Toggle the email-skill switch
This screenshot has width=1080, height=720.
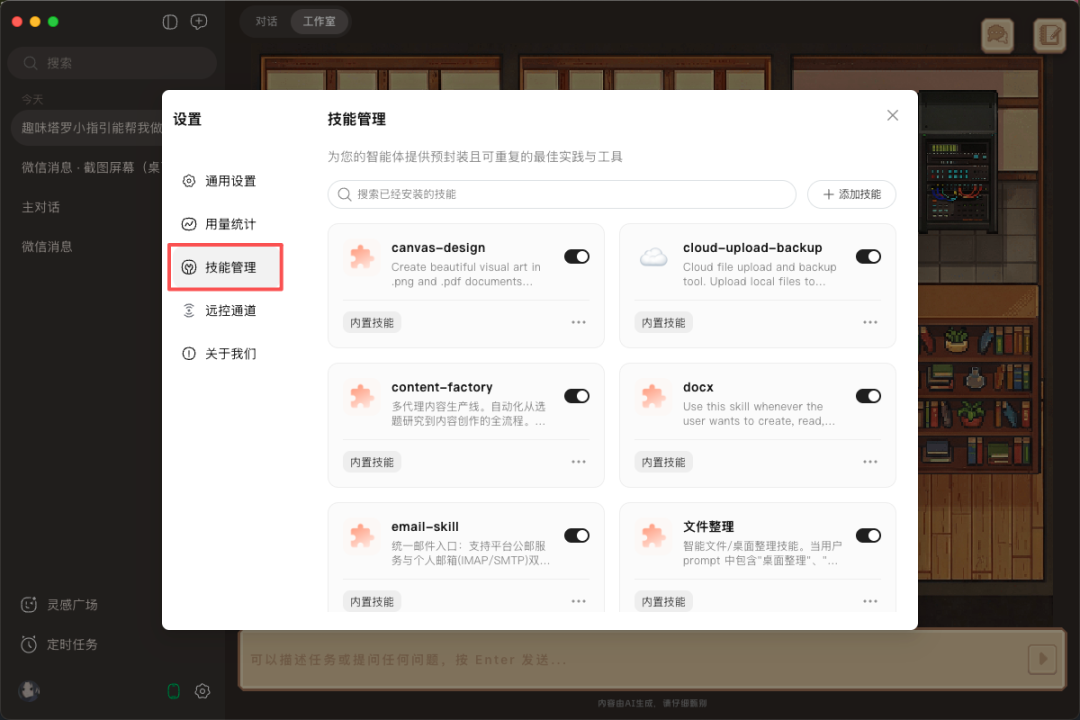pos(577,535)
